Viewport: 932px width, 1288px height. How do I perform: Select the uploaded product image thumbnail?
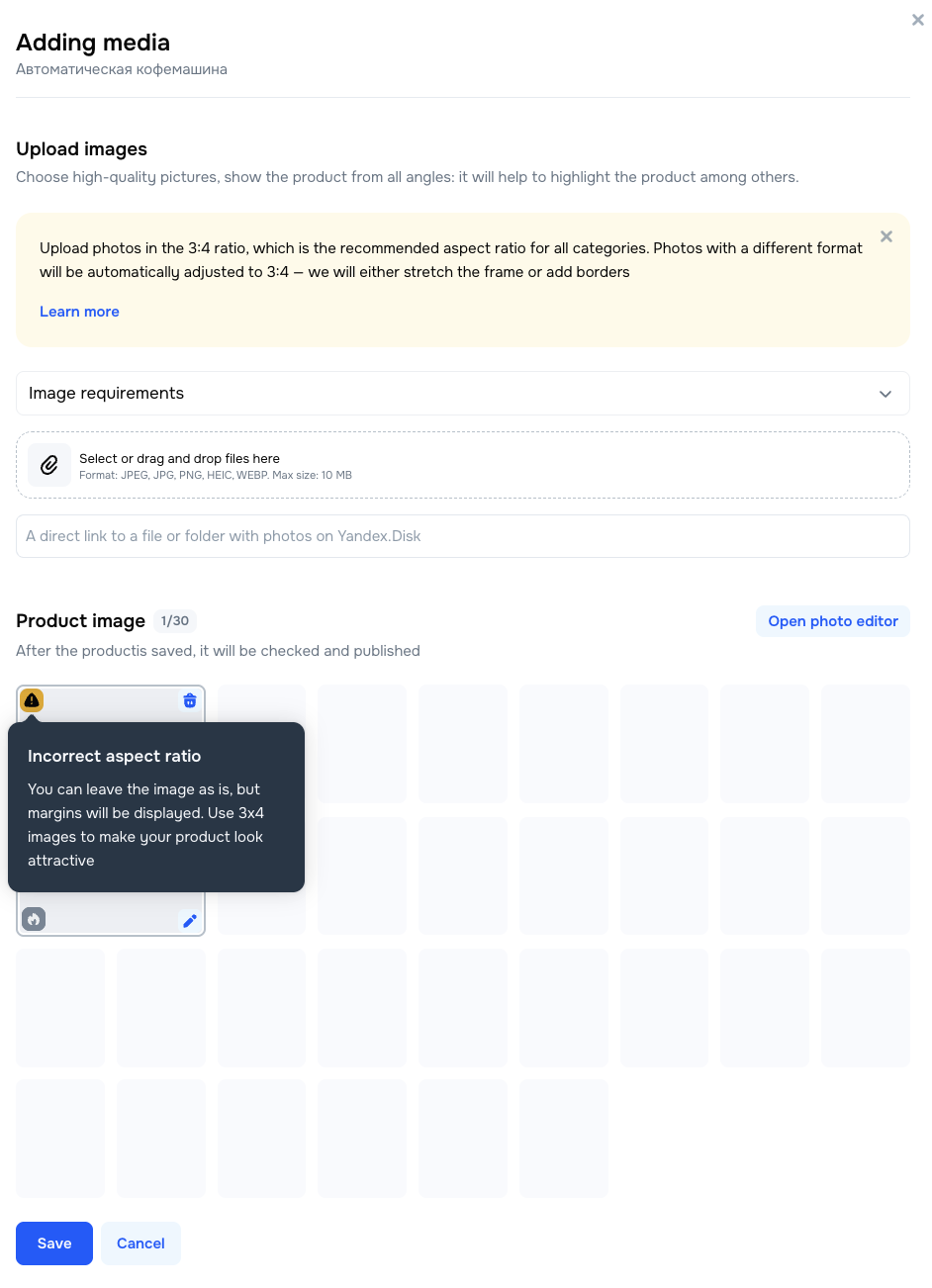pos(111,810)
